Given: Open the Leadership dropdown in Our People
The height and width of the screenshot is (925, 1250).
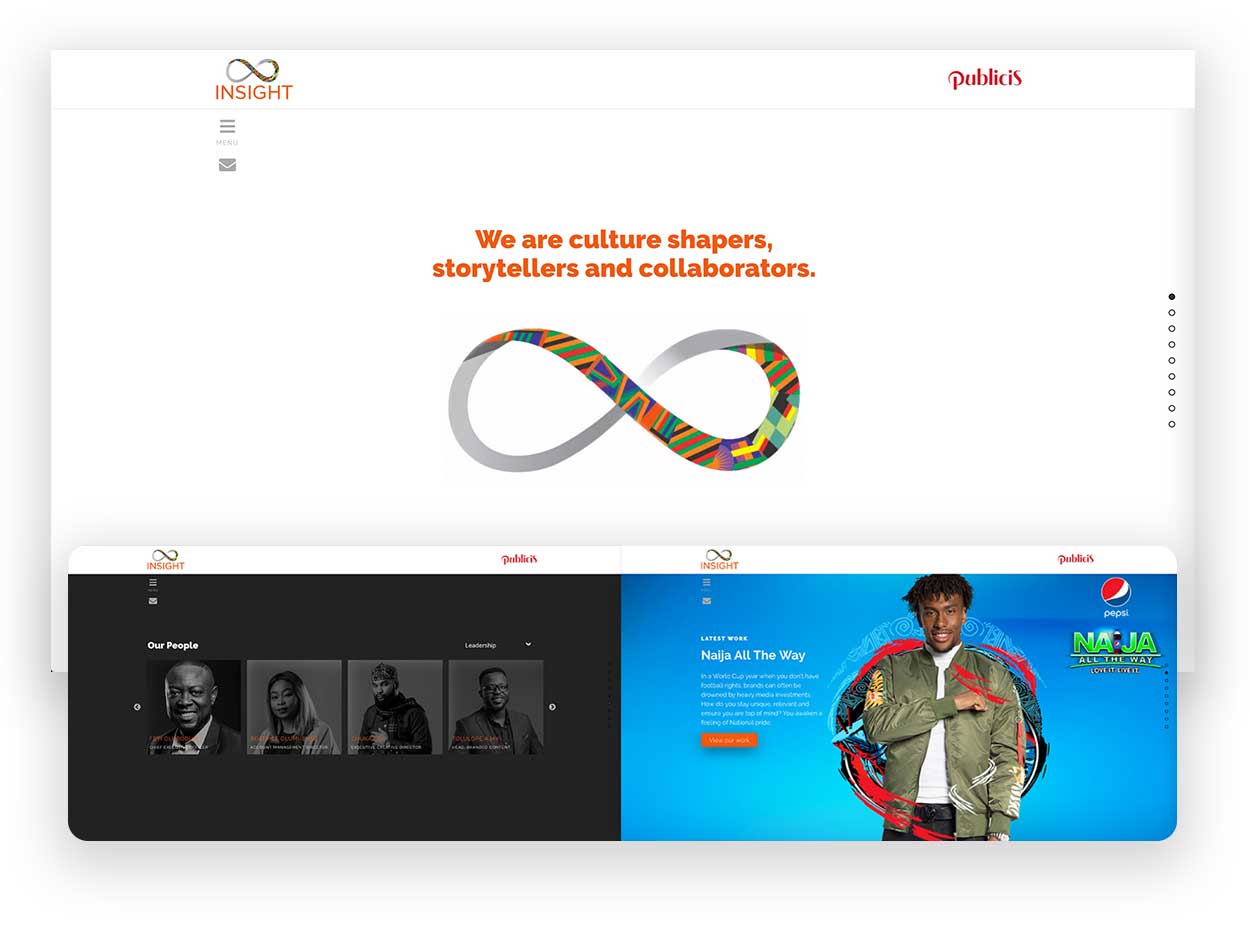Looking at the screenshot, I should (497, 645).
